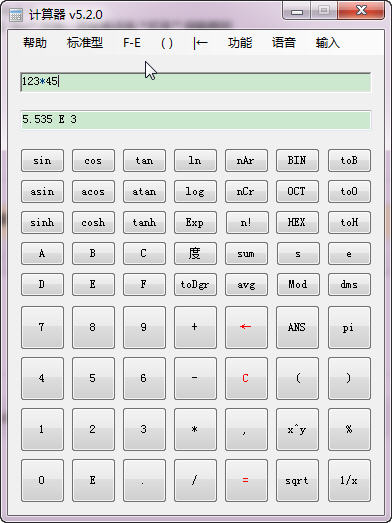Click the n! factorial button
The height and width of the screenshot is (523, 392).
pyautogui.click(x=247, y=222)
